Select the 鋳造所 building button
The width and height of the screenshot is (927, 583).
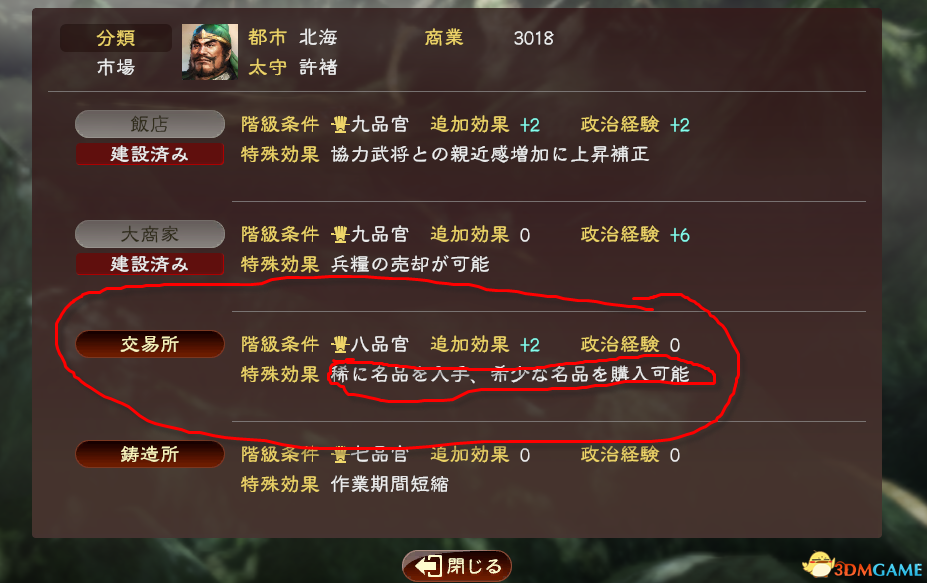click(150, 454)
